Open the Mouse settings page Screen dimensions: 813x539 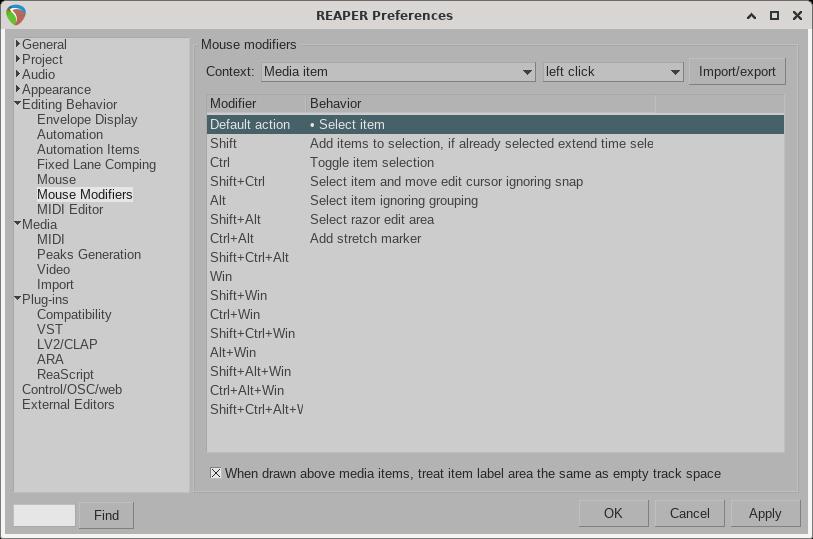(57, 179)
